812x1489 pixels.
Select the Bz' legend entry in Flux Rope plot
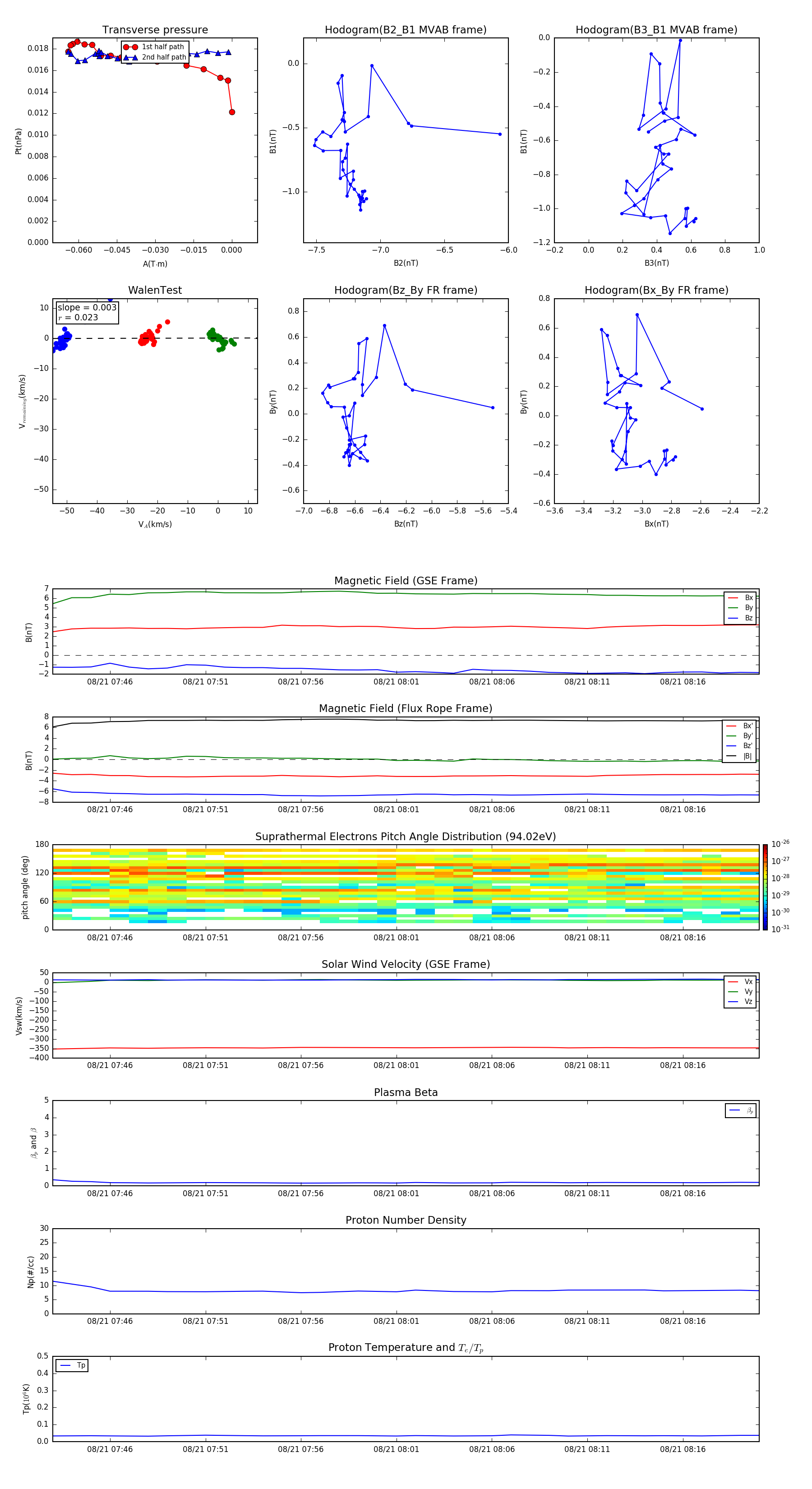click(740, 746)
